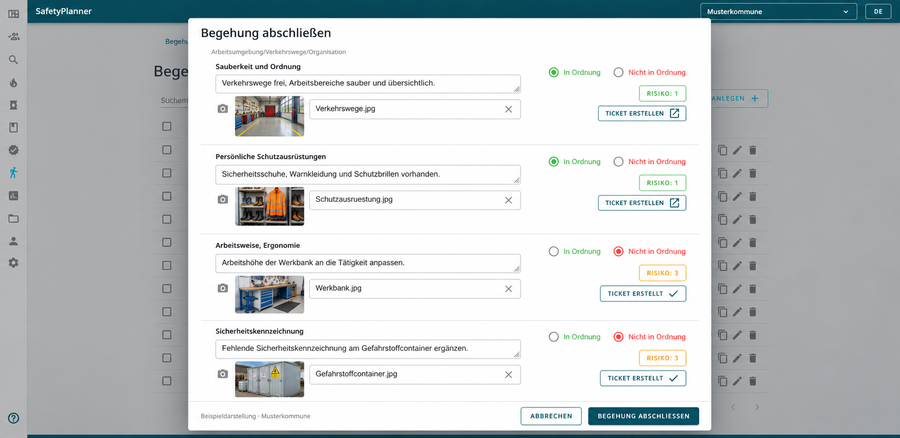Open the help question mark icon
Image resolution: width=900 pixels, height=438 pixels.
(13, 418)
